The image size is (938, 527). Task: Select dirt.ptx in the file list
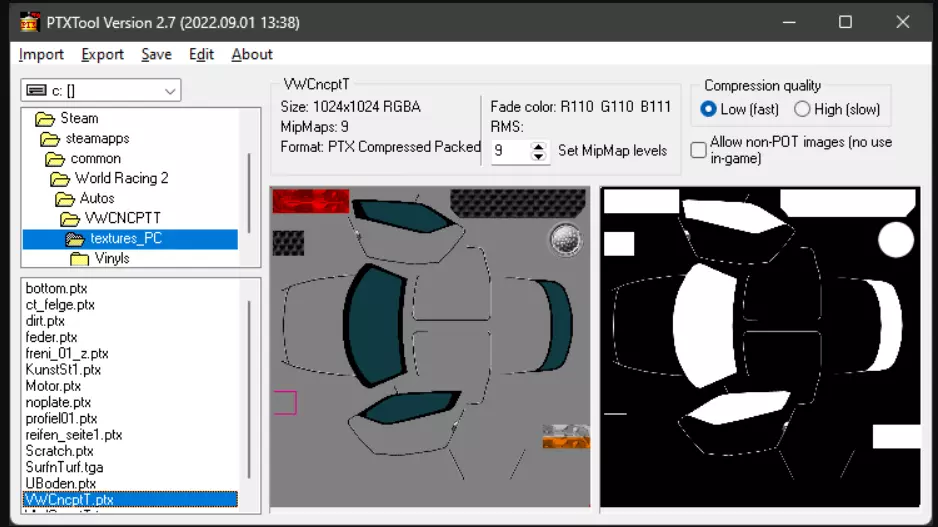pyautogui.click(x=45, y=321)
